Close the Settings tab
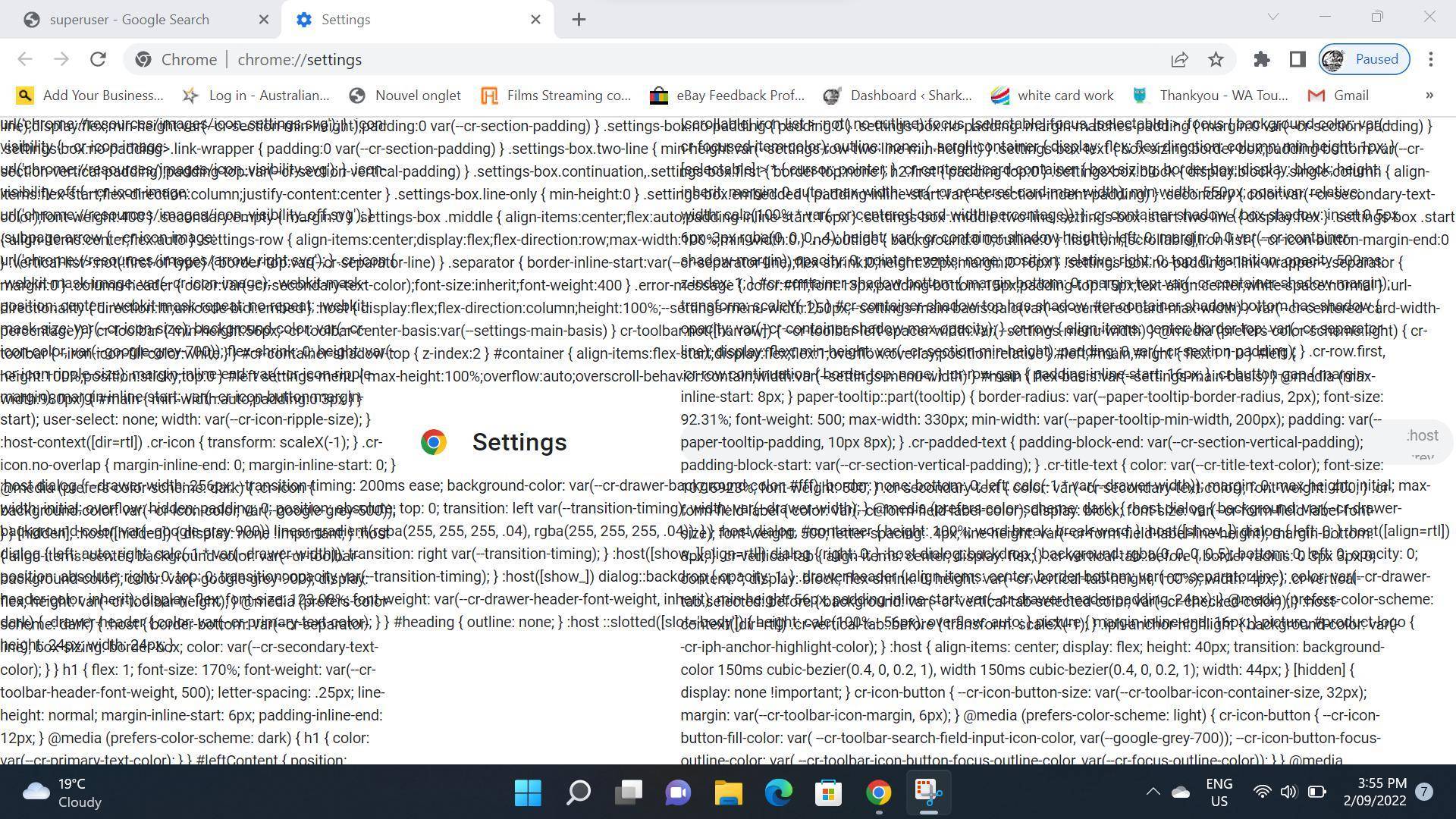This screenshot has height=819, width=1456. tap(535, 20)
